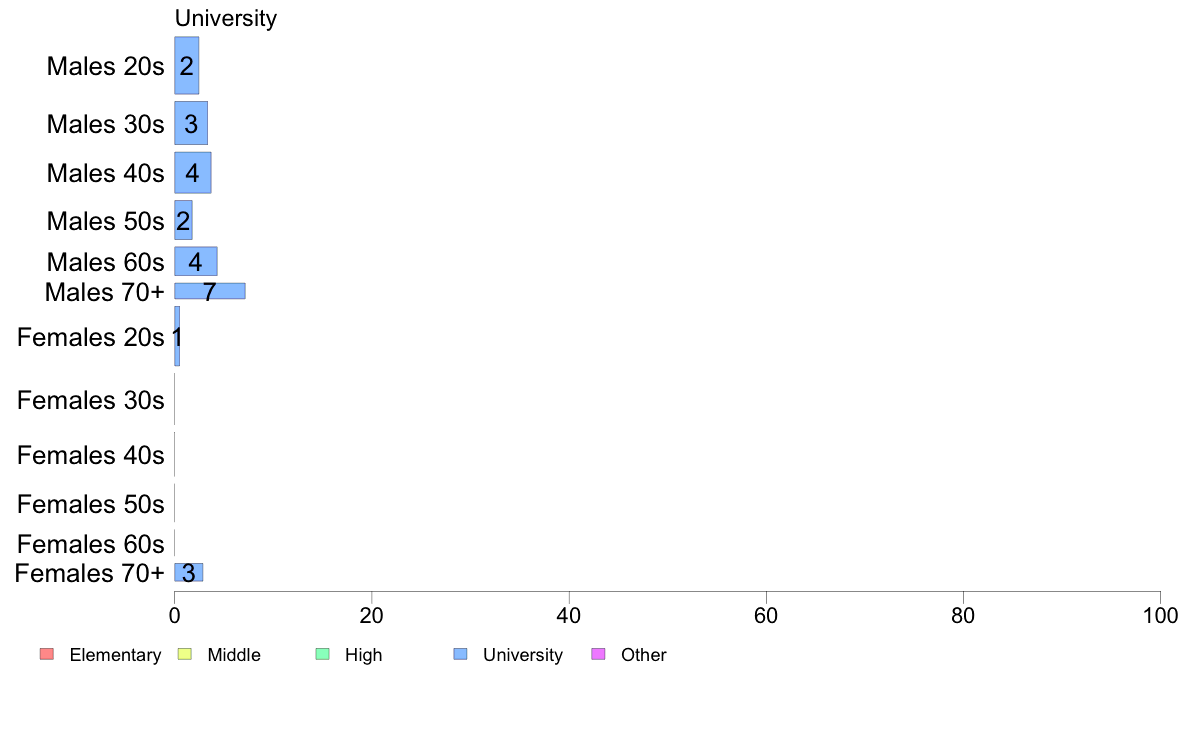Click the High green legend swatch
Image resolution: width=1188 pixels, height=736 pixels.
(322, 654)
